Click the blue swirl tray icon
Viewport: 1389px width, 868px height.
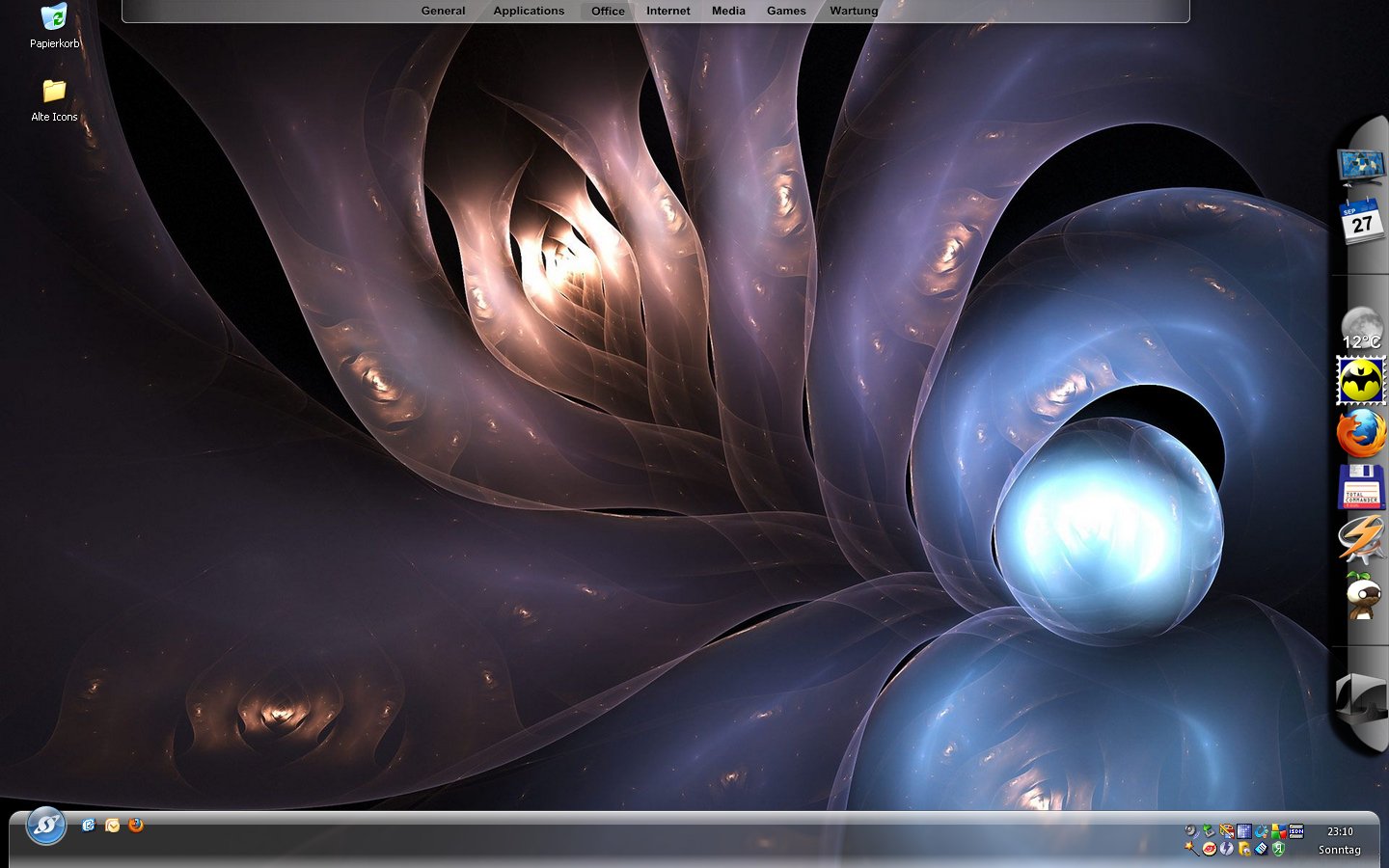click(1262, 831)
